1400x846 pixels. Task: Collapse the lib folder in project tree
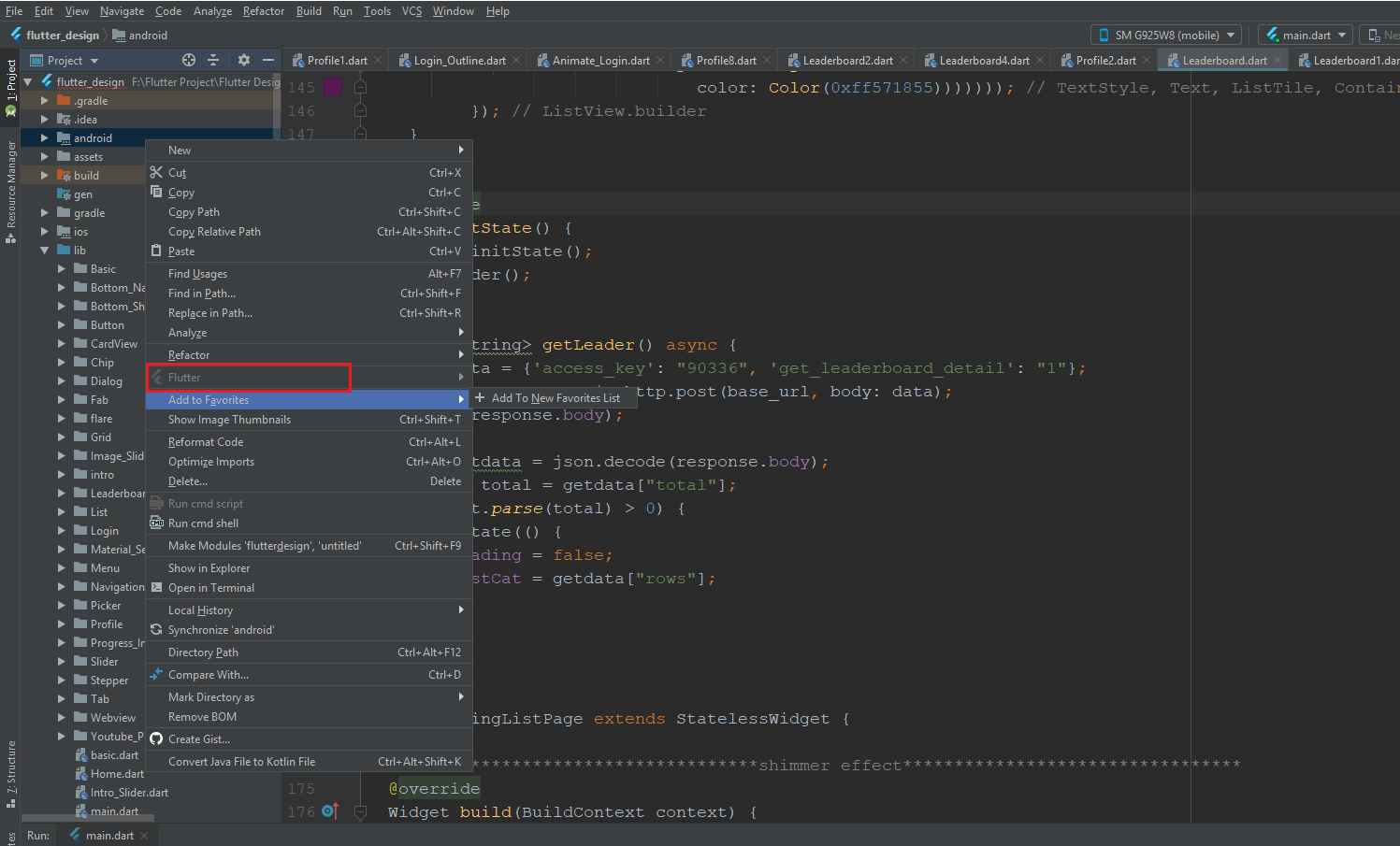44,251
